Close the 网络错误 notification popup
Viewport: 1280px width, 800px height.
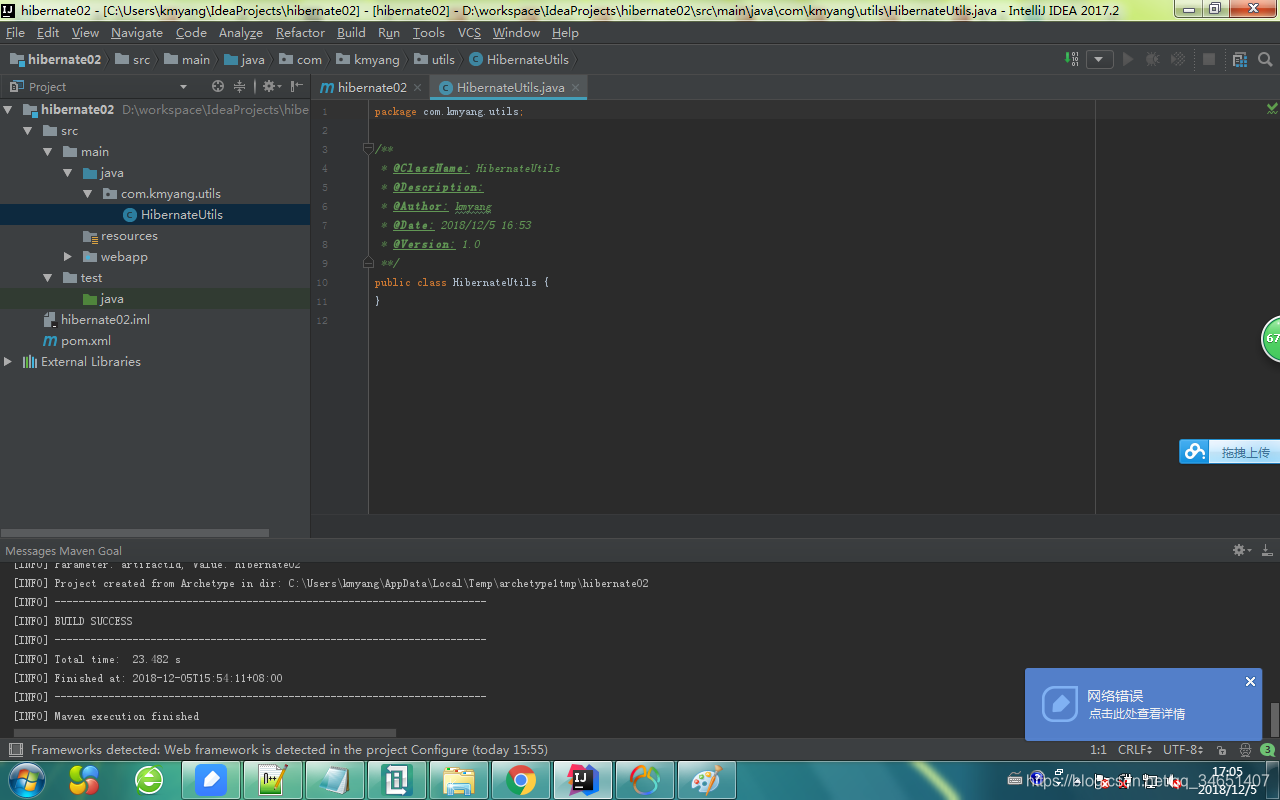click(x=1250, y=682)
